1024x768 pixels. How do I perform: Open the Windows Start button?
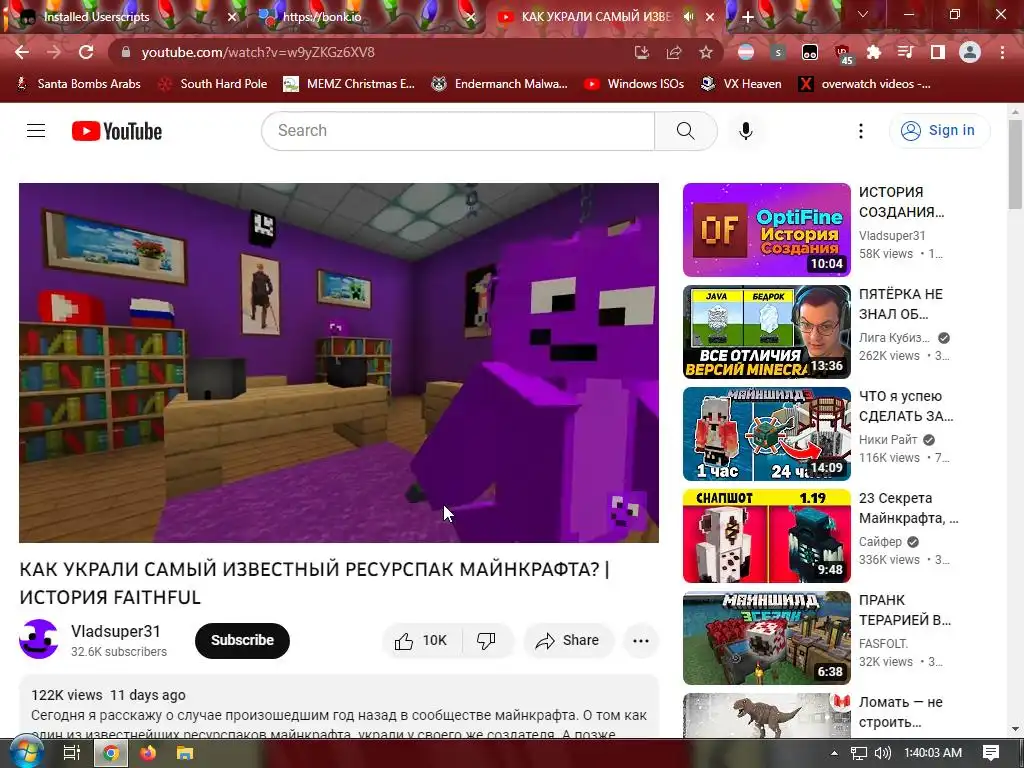coord(26,753)
